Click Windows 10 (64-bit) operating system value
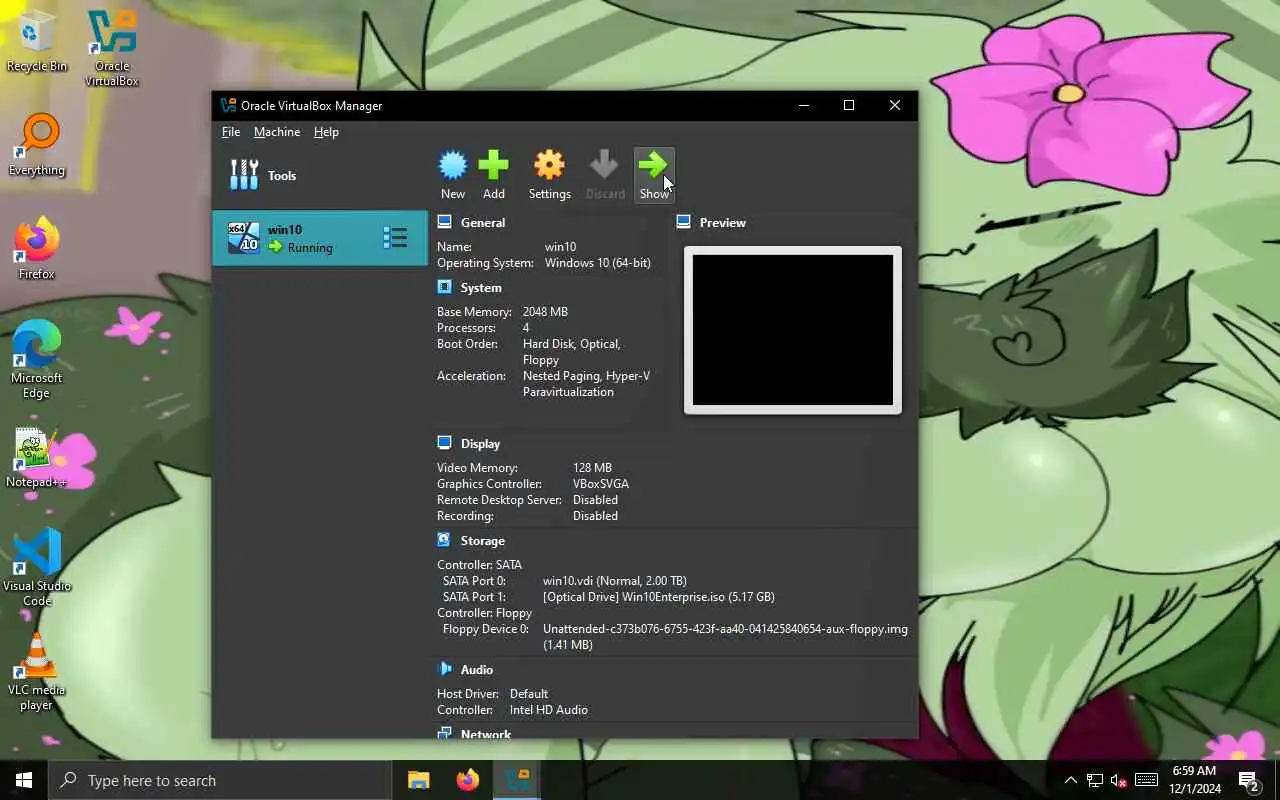The image size is (1280, 800). tap(598, 263)
